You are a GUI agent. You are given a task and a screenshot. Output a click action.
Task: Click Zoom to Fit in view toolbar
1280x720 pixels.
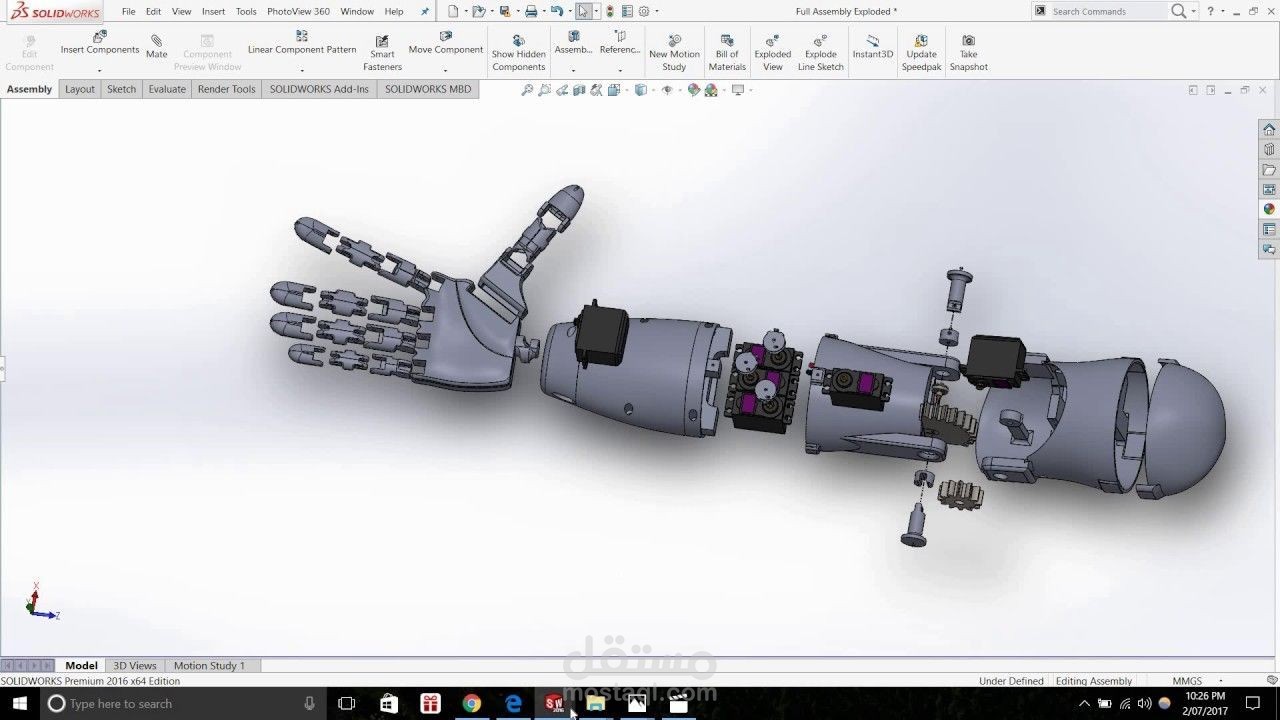pos(528,90)
